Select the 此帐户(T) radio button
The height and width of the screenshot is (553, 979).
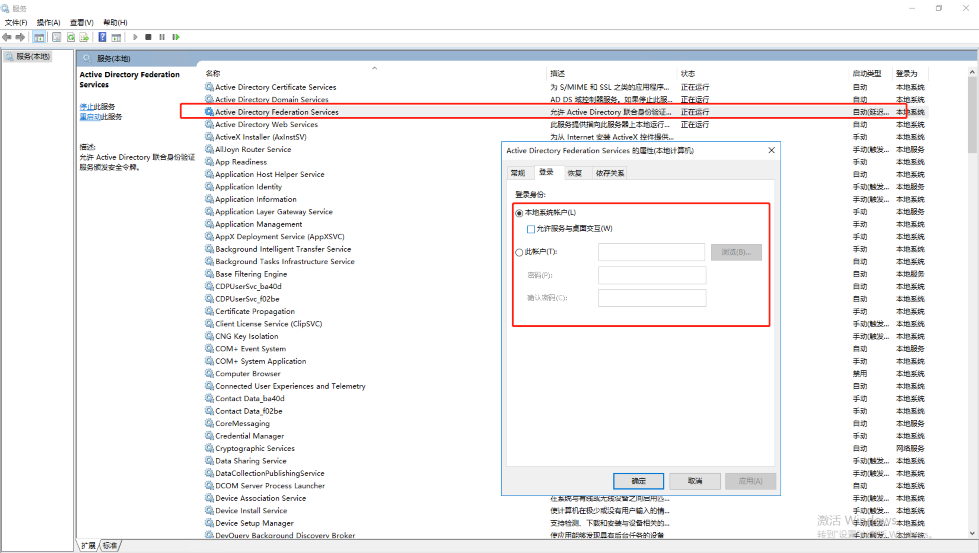[519, 252]
